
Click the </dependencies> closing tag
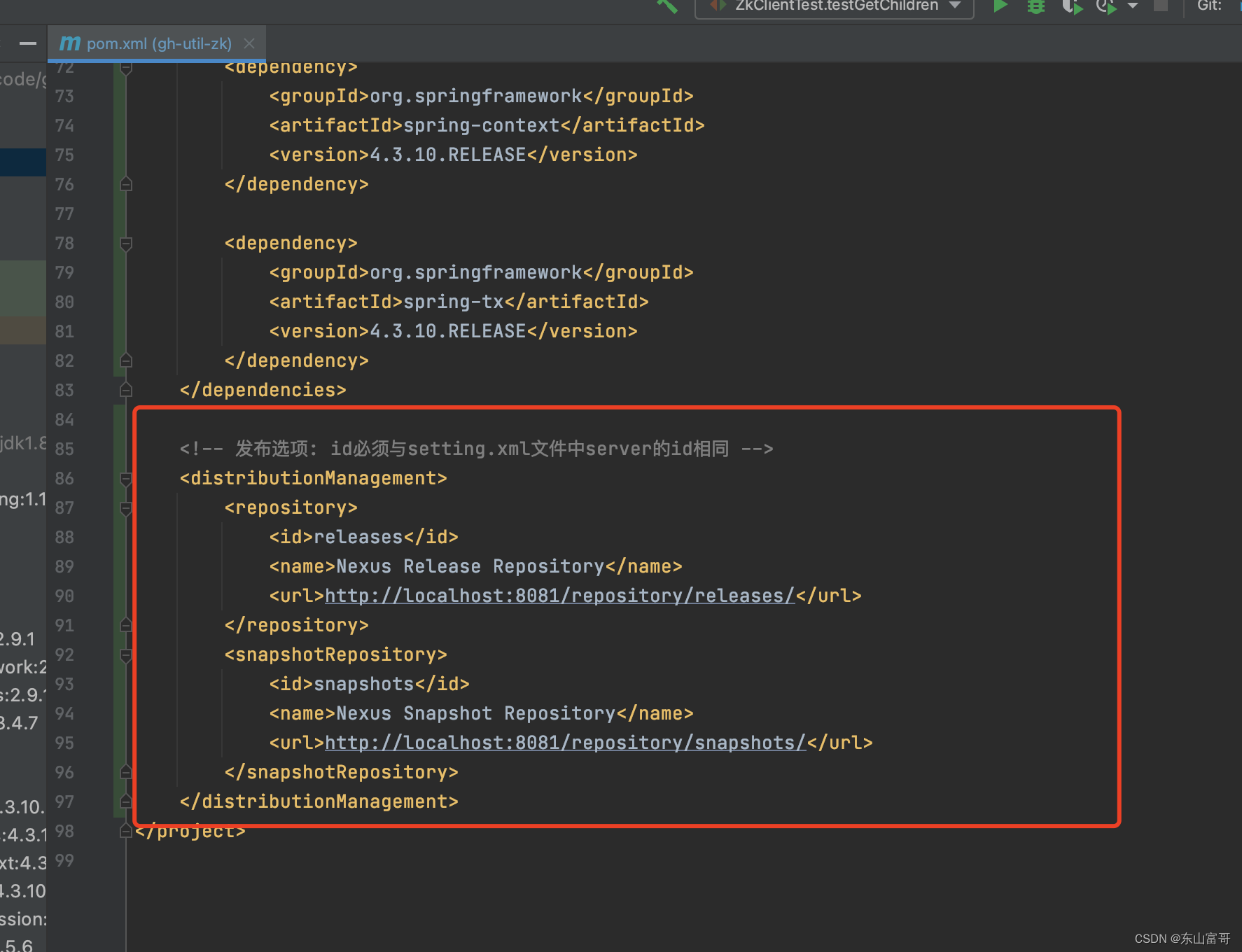tap(263, 390)
